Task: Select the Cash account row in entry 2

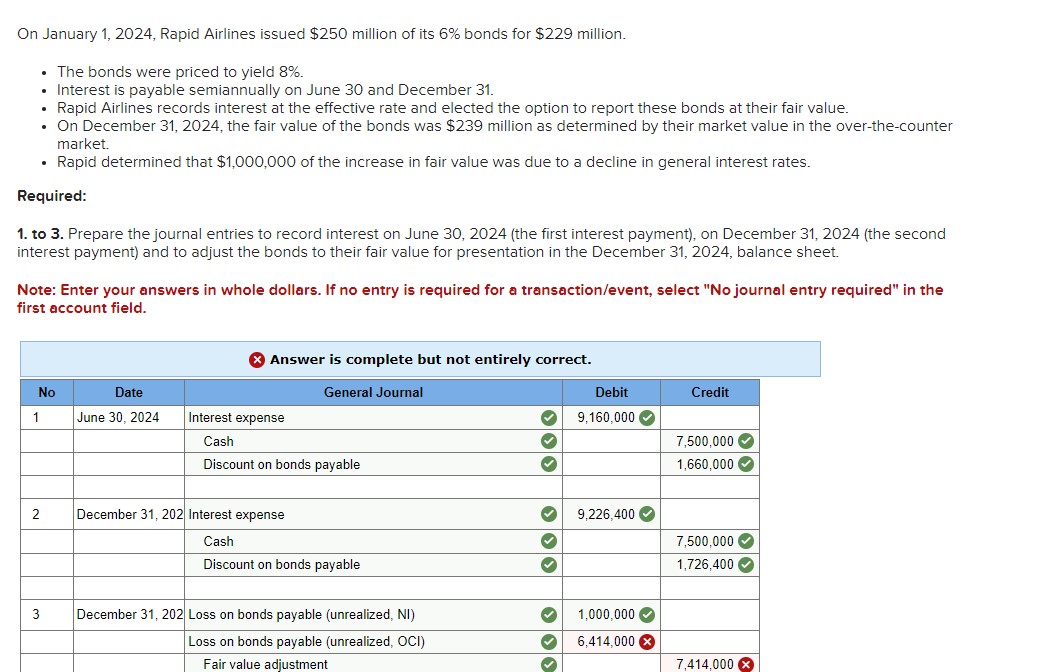Action: point(360,541)
